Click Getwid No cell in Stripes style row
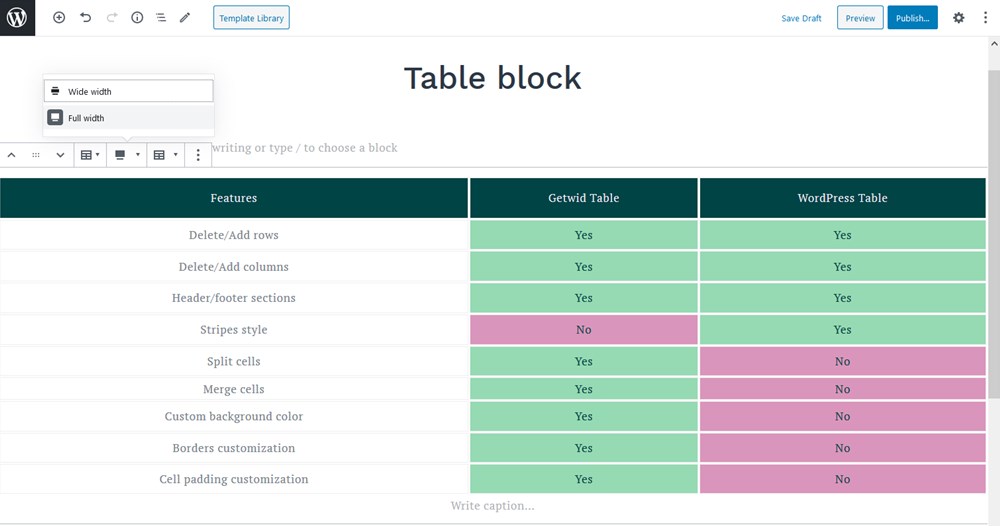 pyautogui.click(x=584, y=330)
